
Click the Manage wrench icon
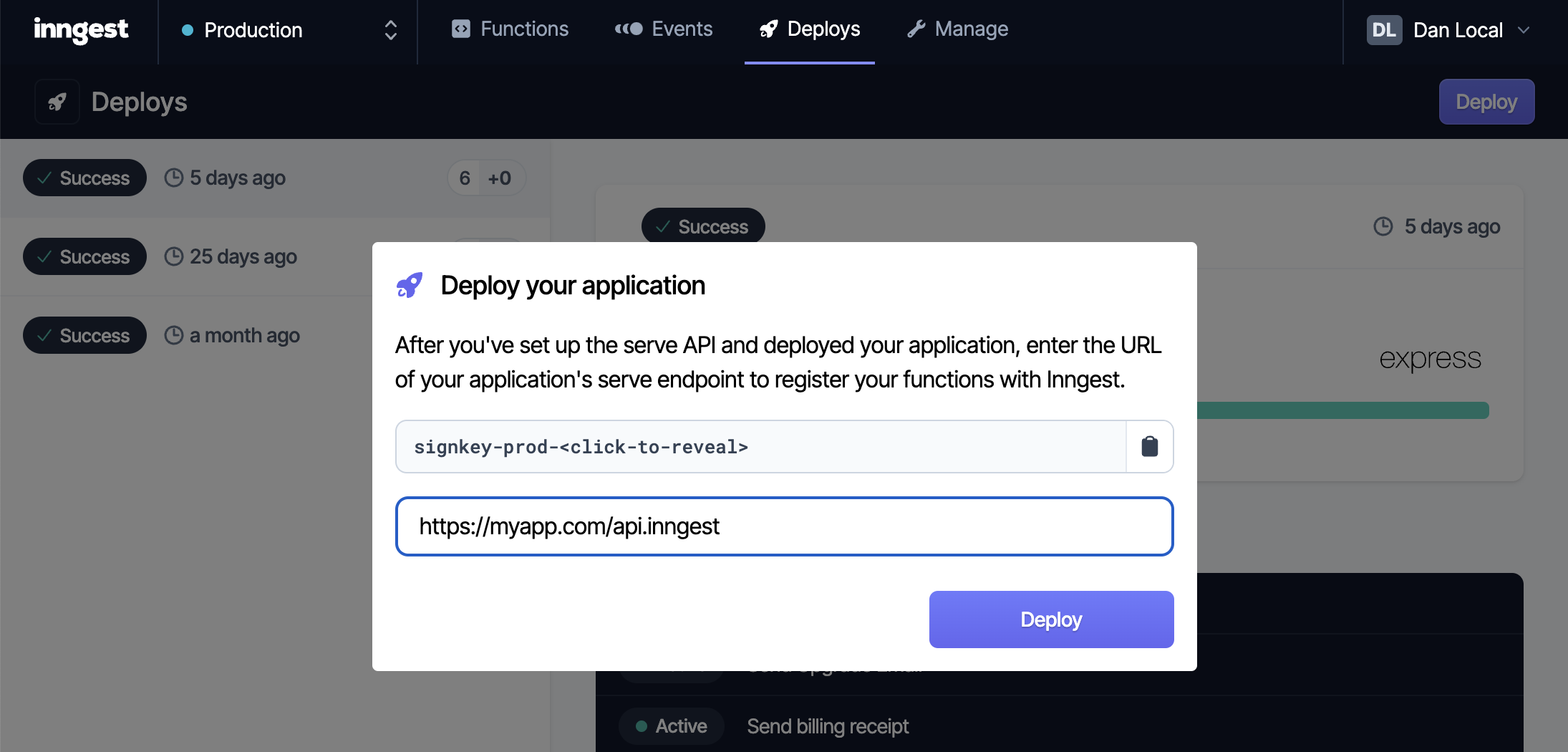tap(916, 29)
